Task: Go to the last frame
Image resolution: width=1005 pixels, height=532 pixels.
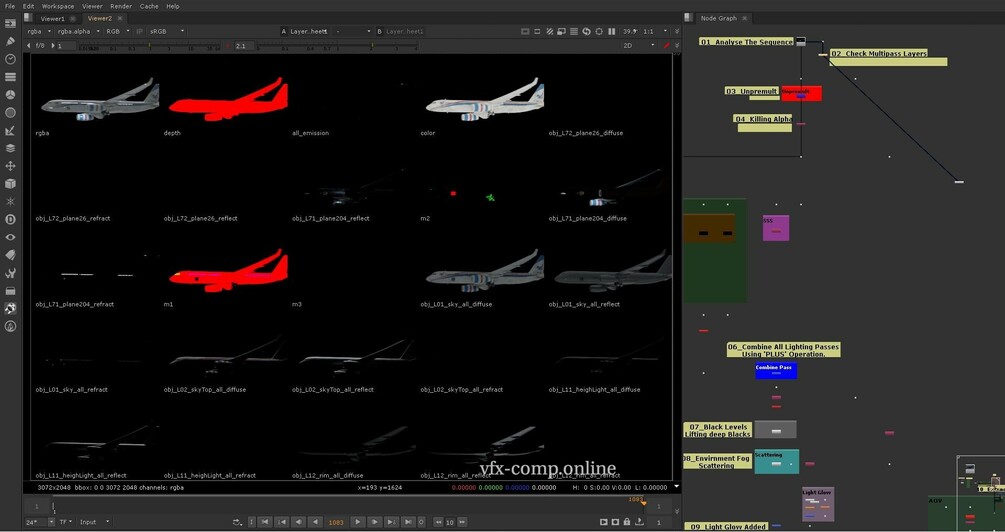Action: [x=408, y=522]
